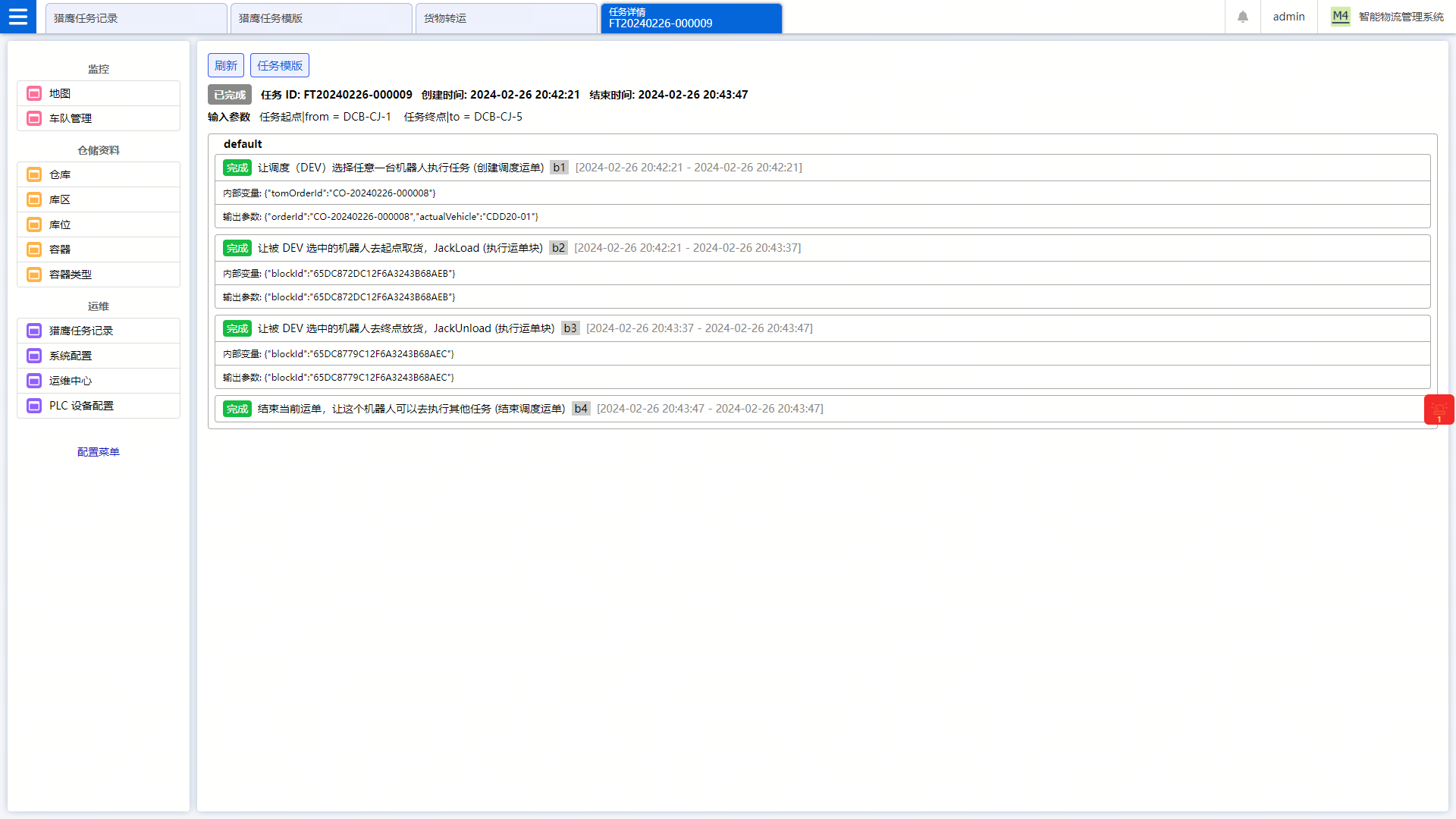Click the 结束调度运单 block title
Screen dimensions: 1456x819
click(412, 409)
